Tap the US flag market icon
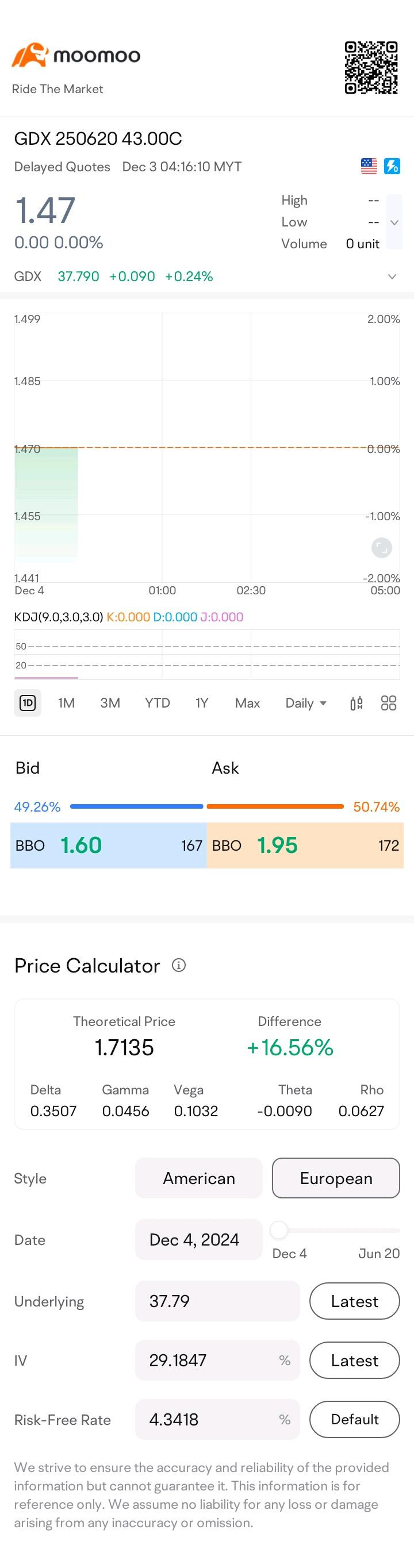The width and height of the screenshot is (414, 1568). click(x=369, y=166)
